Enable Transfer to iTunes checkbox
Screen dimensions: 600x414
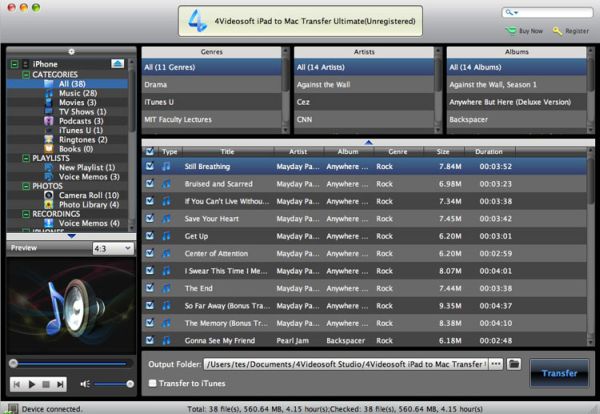pyautogui.click(x=152, y=383)
